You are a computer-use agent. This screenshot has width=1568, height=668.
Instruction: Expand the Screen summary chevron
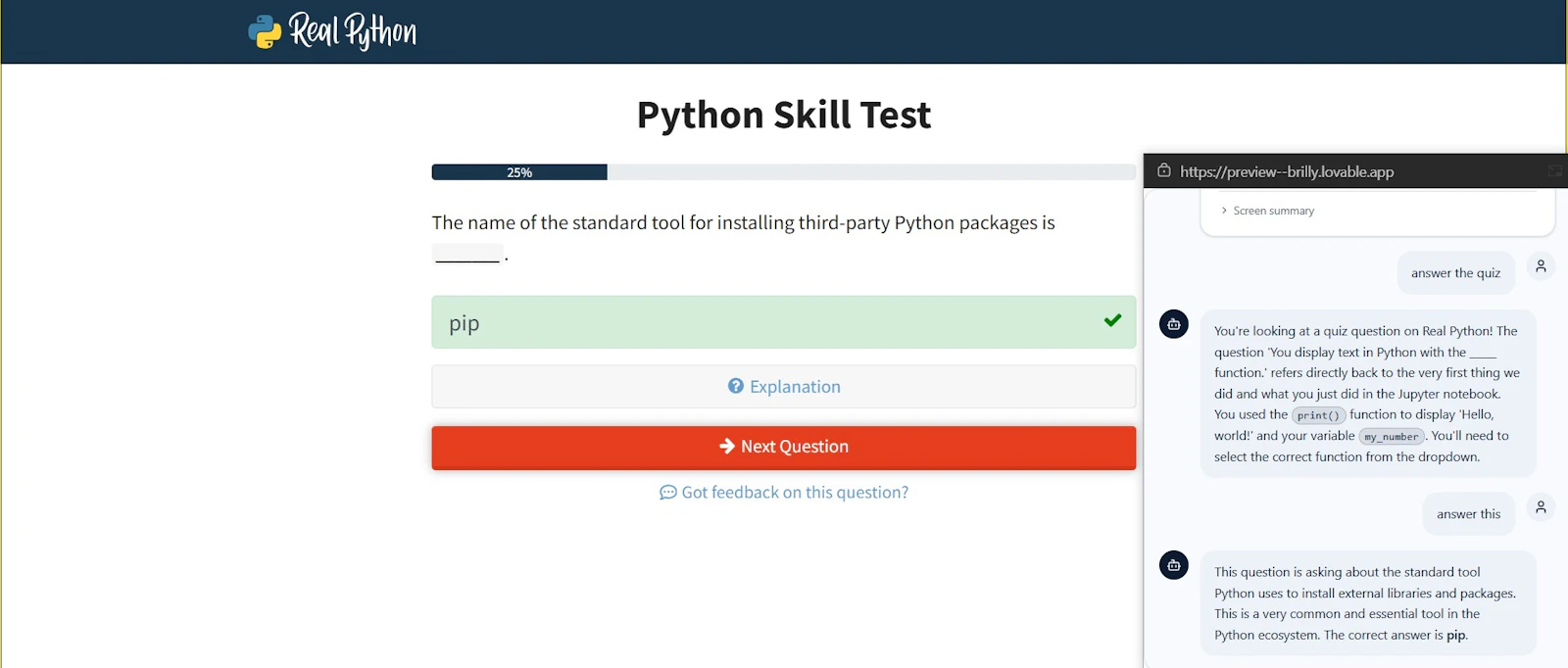pyautogui.click(x=1224, y=211)
